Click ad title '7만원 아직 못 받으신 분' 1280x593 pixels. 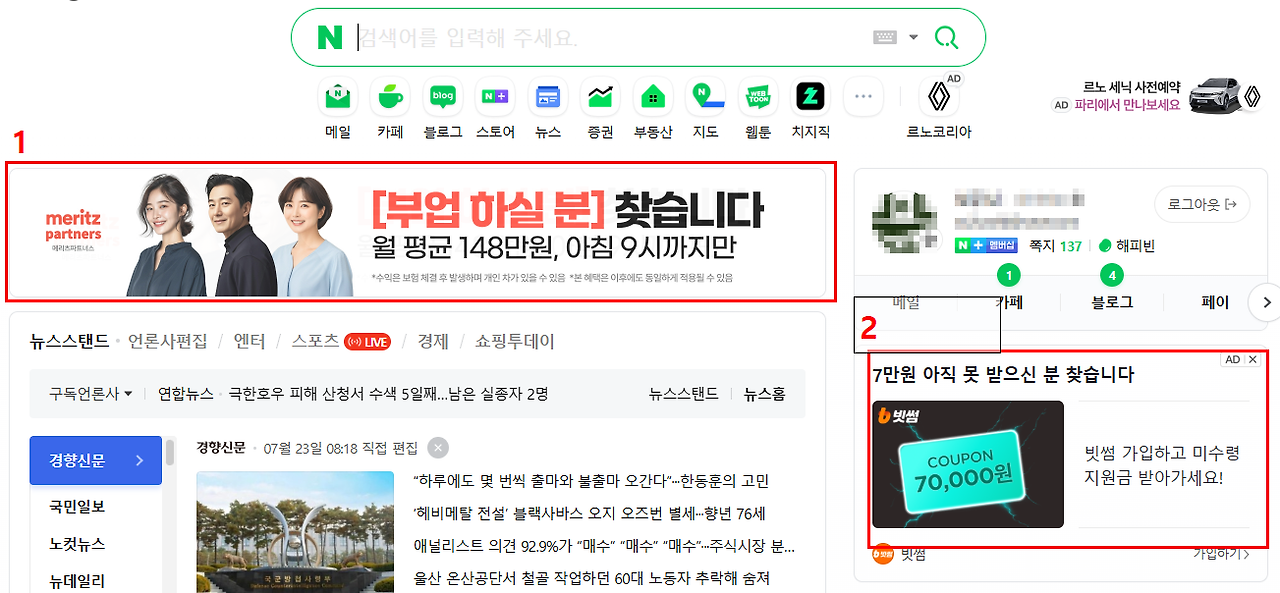point(1003,375)
